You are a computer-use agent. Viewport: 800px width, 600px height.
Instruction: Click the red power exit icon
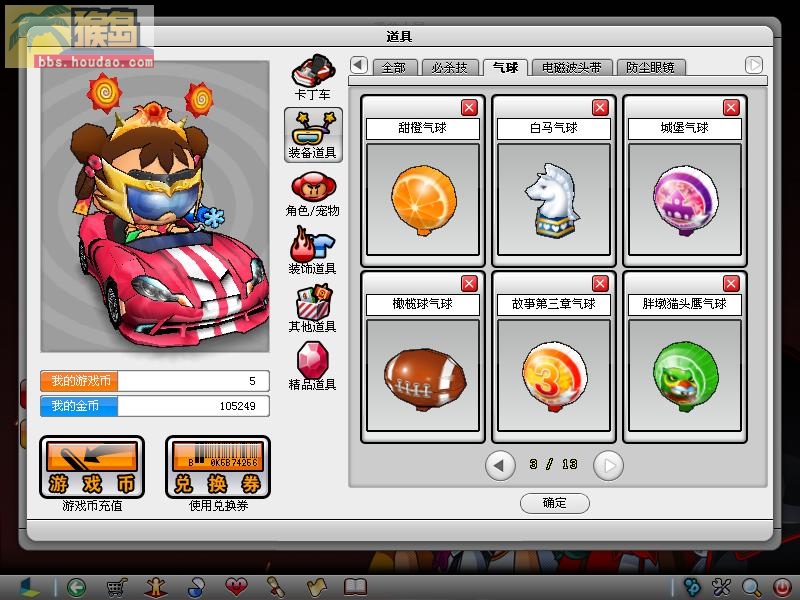[x=782, y=587]
